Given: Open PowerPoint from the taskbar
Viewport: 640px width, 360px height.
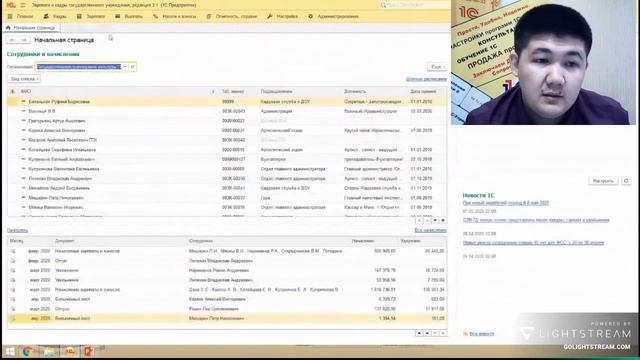Looking at the screenshot, I should 89,351.
